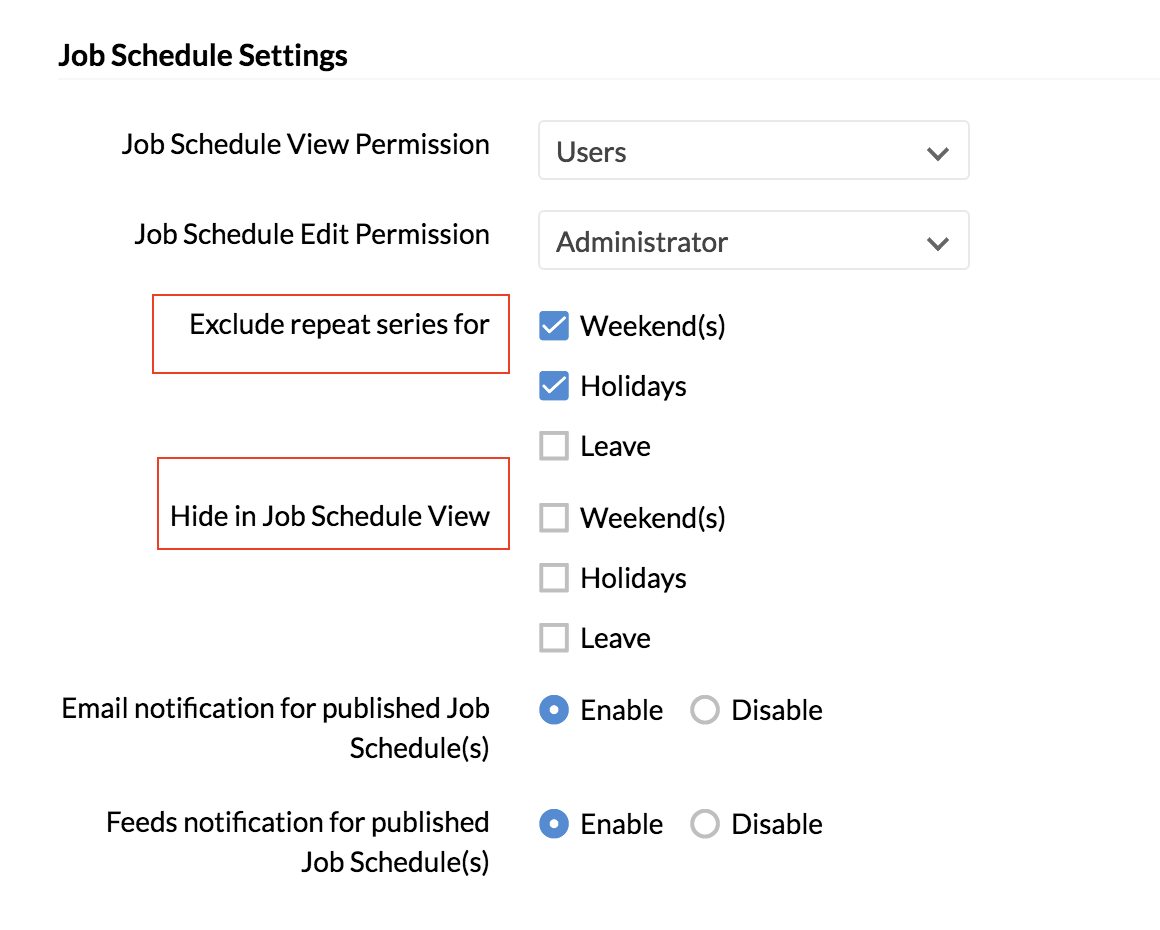
Task: Check Holidays under Hide in Job Schedule View
Action: coord(554,578)
